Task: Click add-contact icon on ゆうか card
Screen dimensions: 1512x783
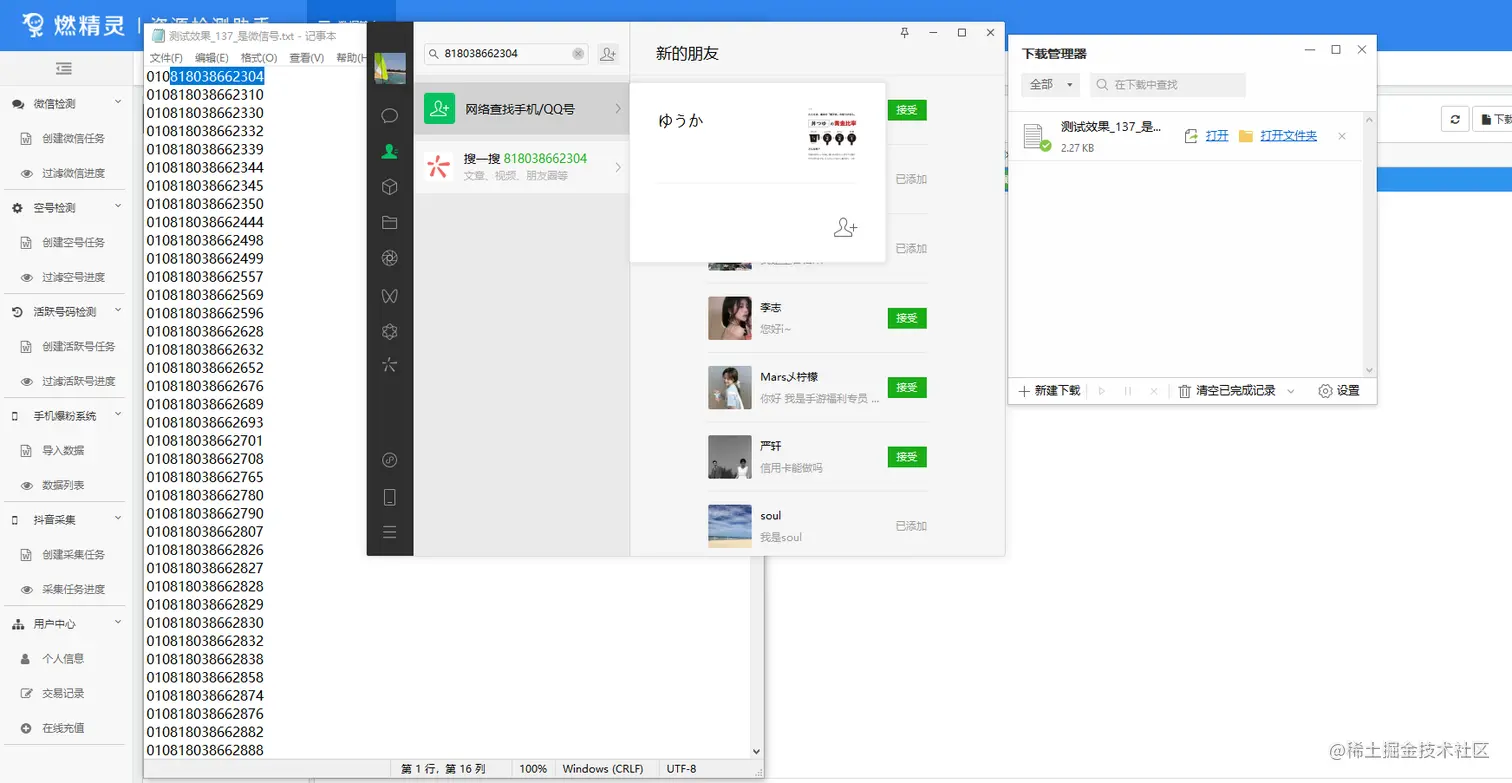Action: (x=845, y=228)
